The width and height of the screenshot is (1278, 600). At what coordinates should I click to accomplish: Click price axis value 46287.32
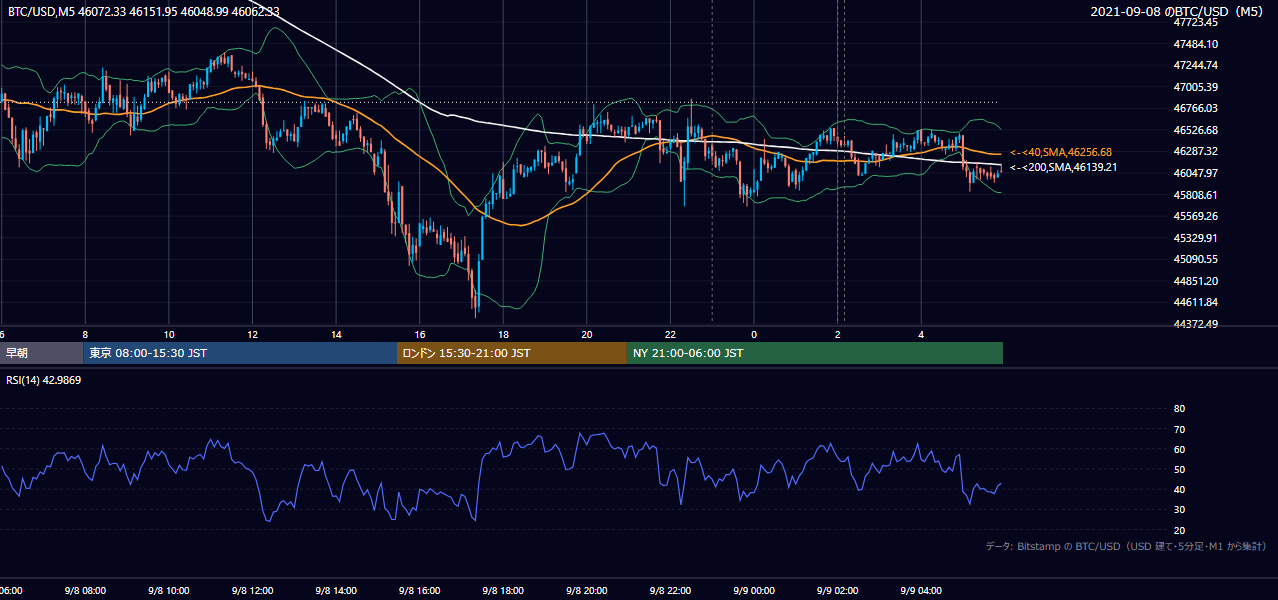tap(1196, 151)
